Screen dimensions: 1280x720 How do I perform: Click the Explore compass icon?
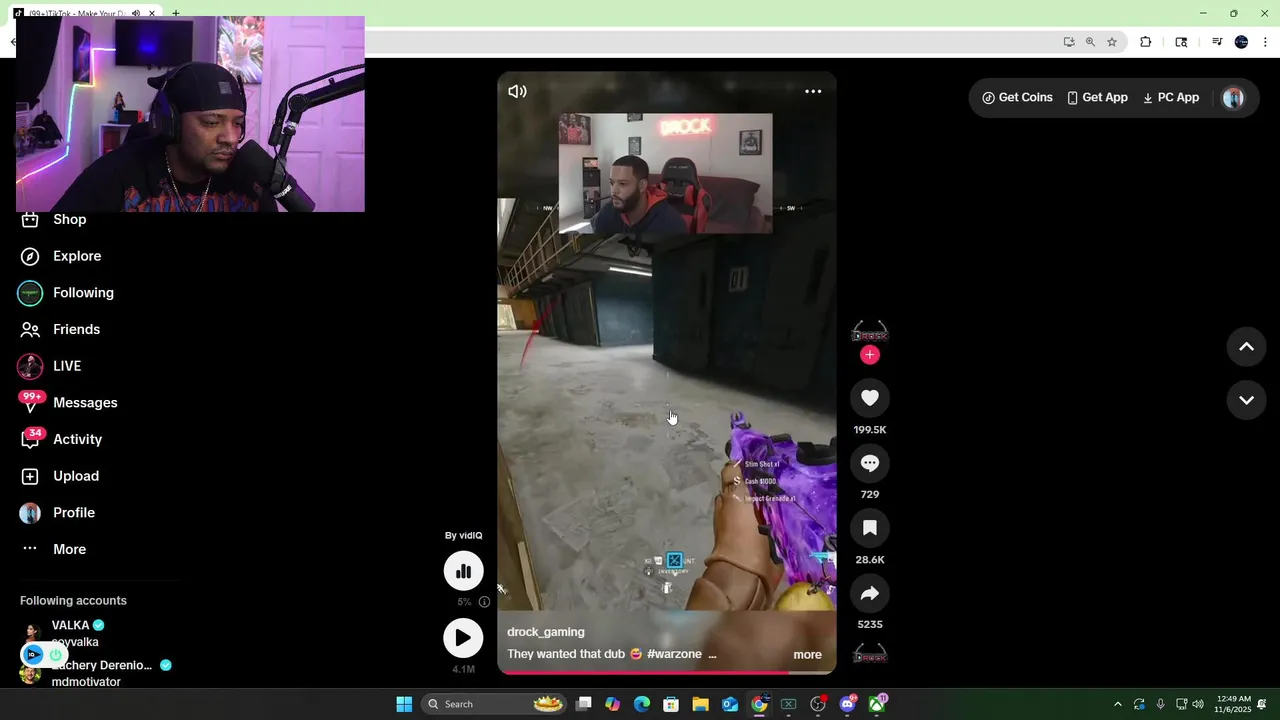coord(30,256)
